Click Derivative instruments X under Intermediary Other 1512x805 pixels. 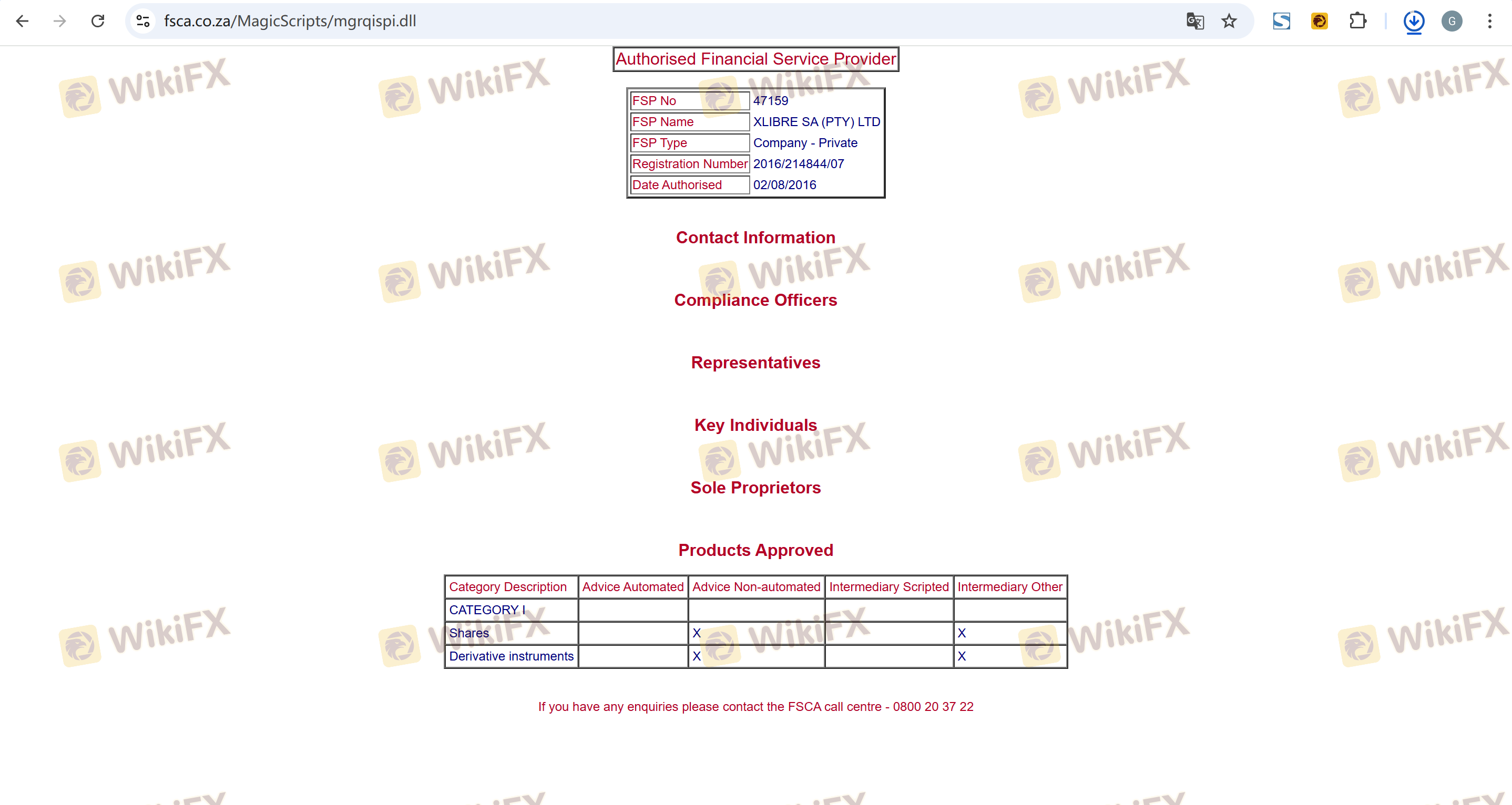coord(962,656)
